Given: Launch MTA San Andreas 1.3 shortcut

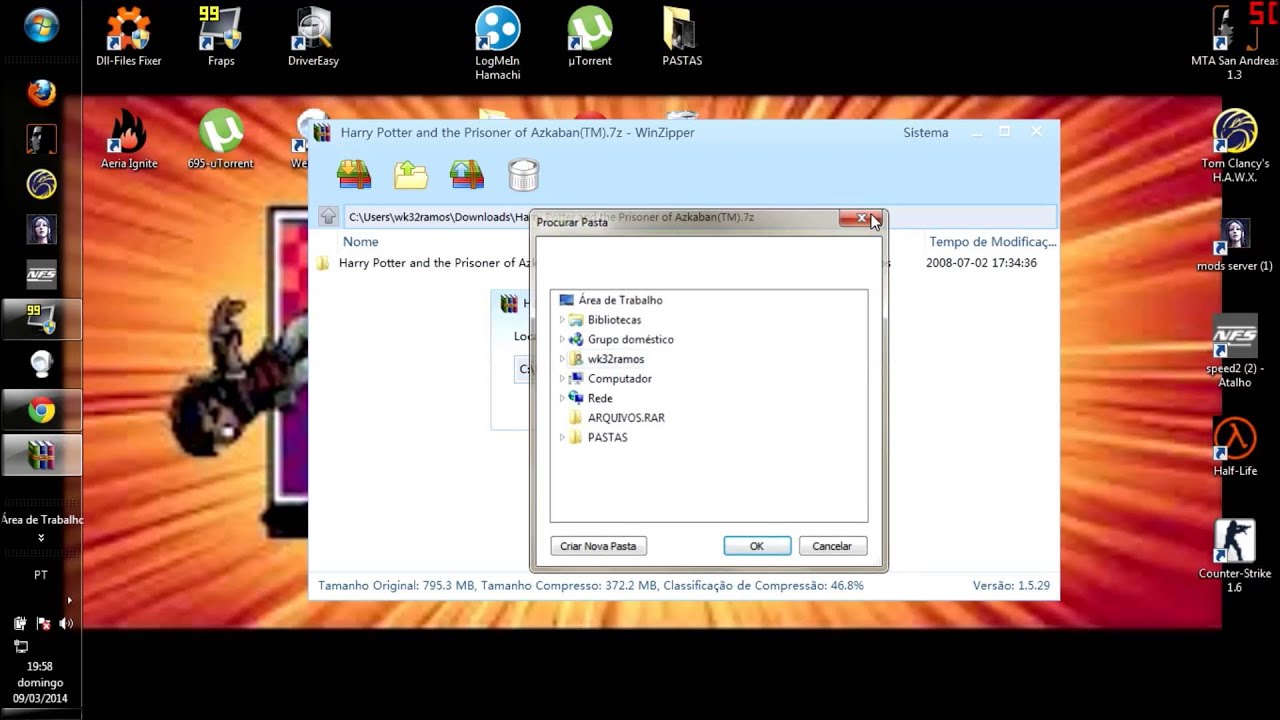Looking at the screenshot, I should point(1234,43).
